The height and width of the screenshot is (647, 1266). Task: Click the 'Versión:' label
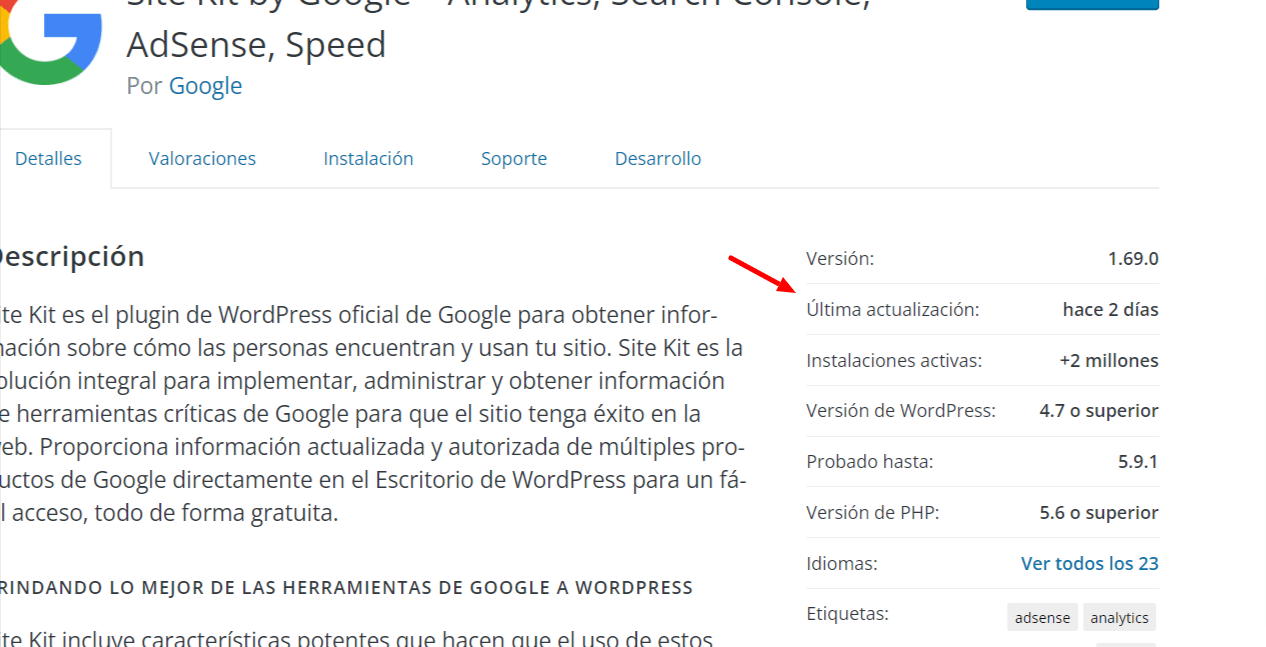pos(840,258)
